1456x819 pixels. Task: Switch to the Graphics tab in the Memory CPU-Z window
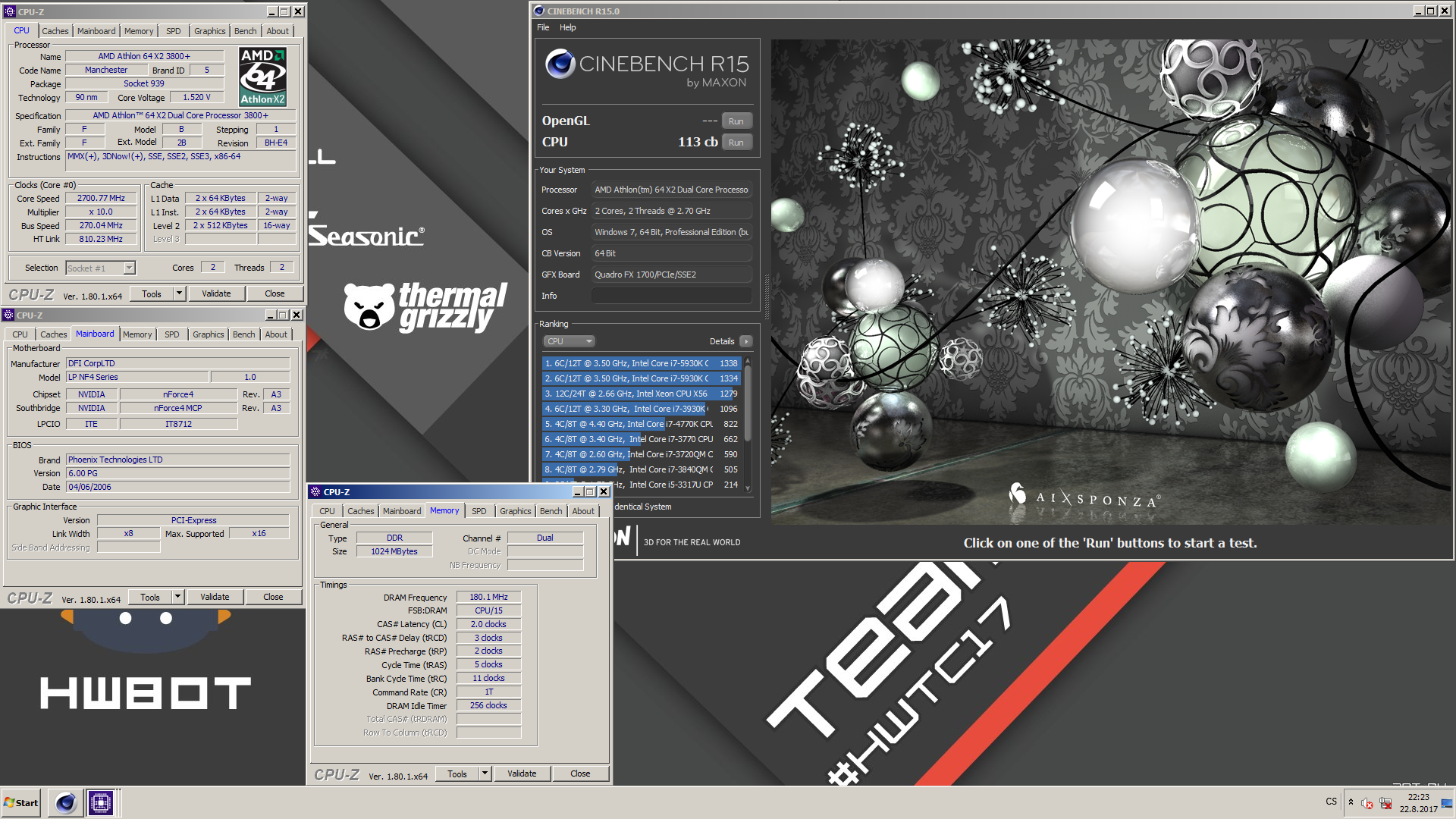tap(515, 511)
